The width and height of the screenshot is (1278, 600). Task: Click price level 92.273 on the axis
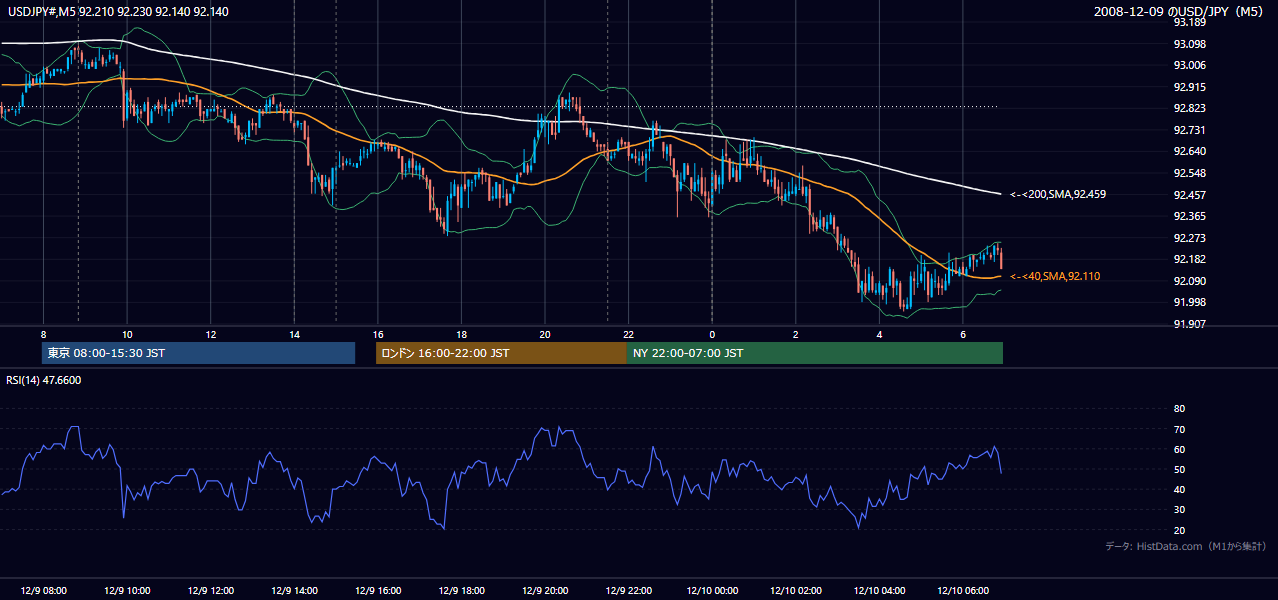tap(1189, 238)
